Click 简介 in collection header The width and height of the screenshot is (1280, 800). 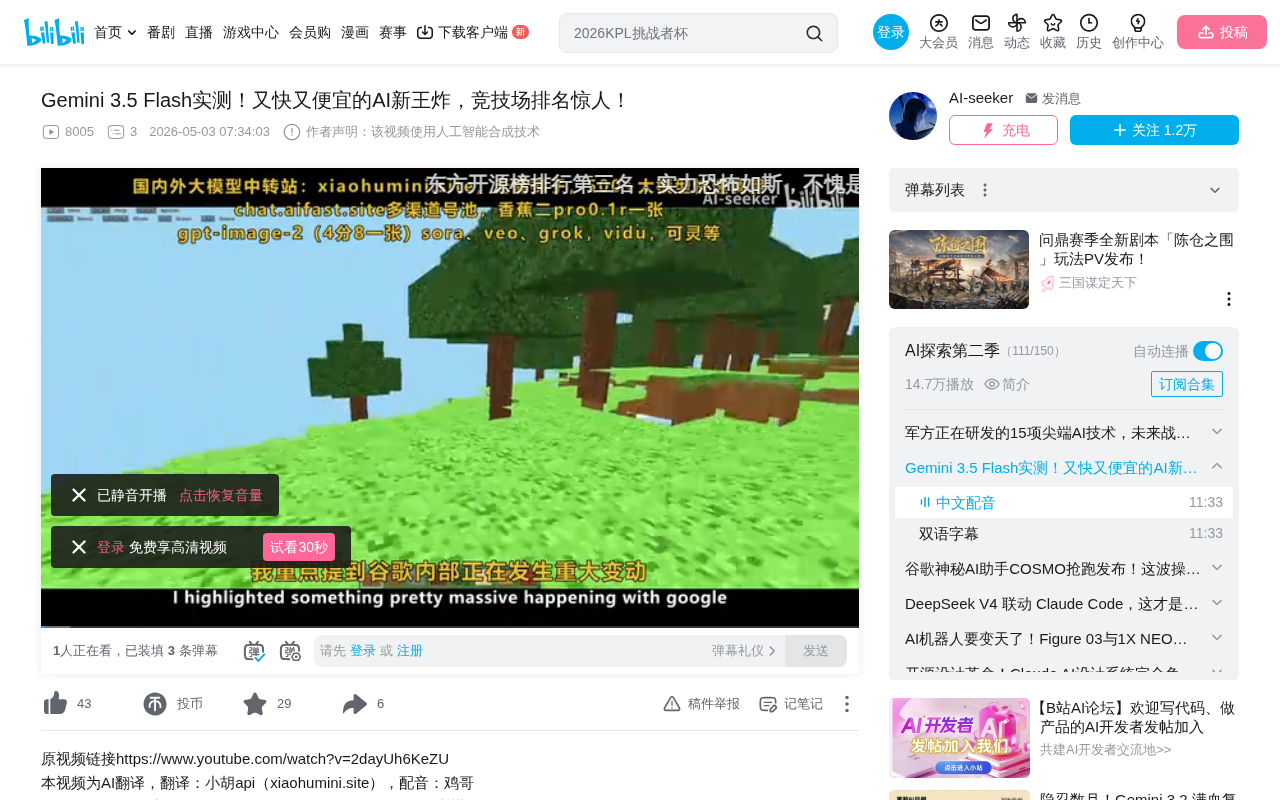click(x=1007, y=384)
